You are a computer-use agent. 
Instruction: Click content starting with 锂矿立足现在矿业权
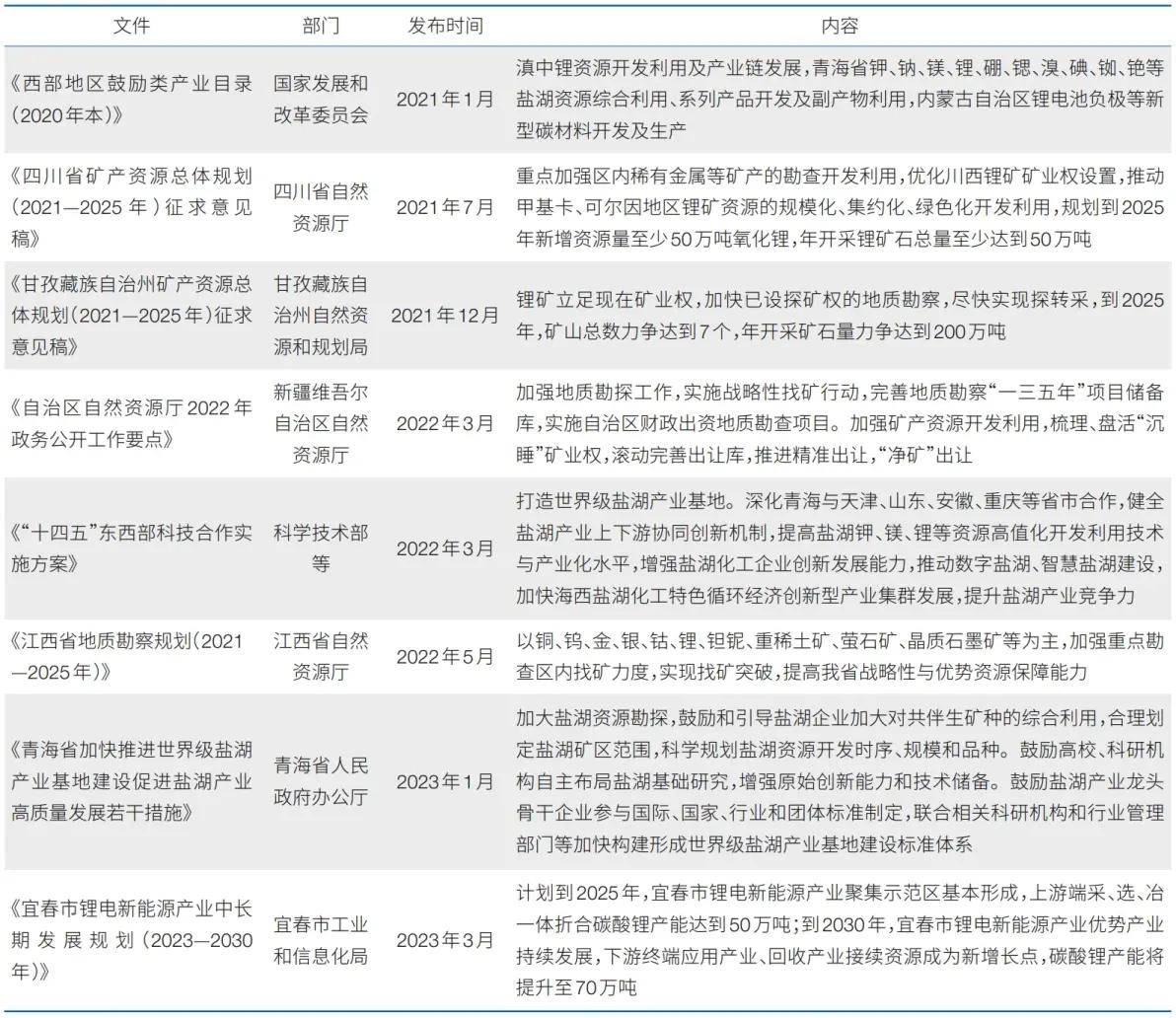pos(840,316)
